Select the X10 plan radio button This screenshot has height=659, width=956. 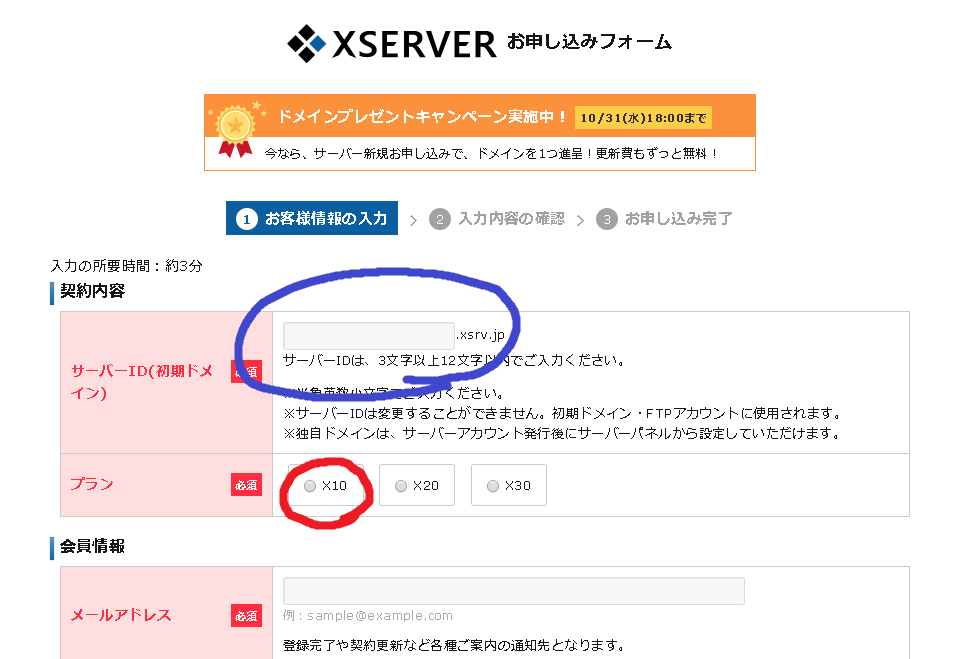310,486
